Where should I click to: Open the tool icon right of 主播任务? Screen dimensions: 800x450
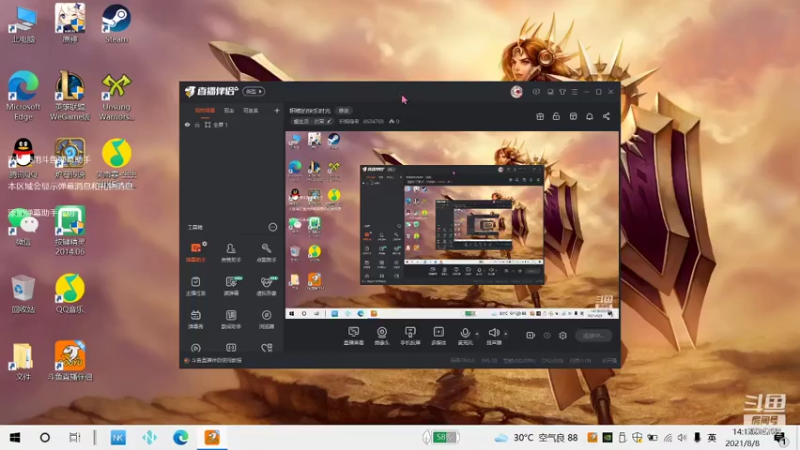(x=231, y=286)
